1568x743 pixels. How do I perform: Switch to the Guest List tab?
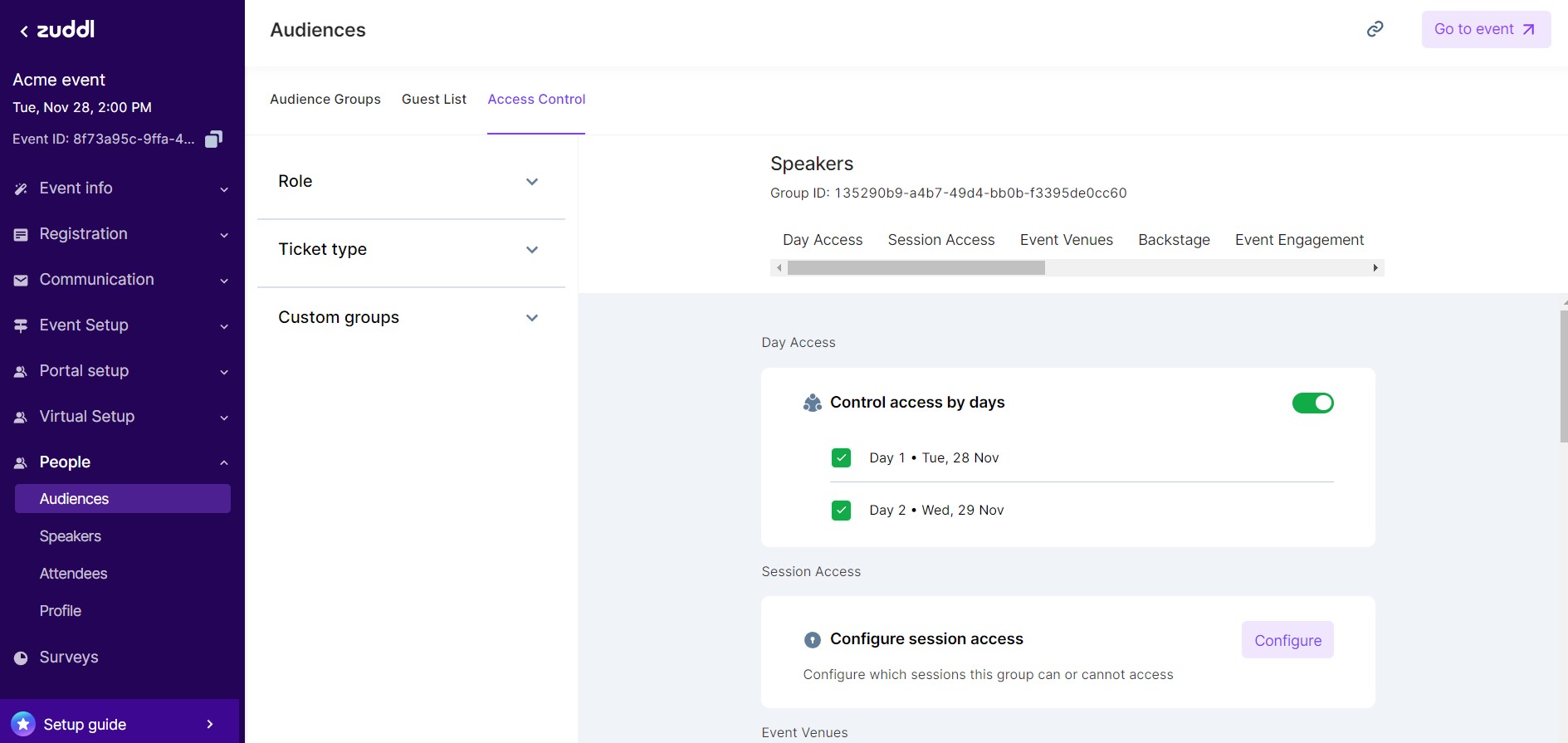point(433,100)
